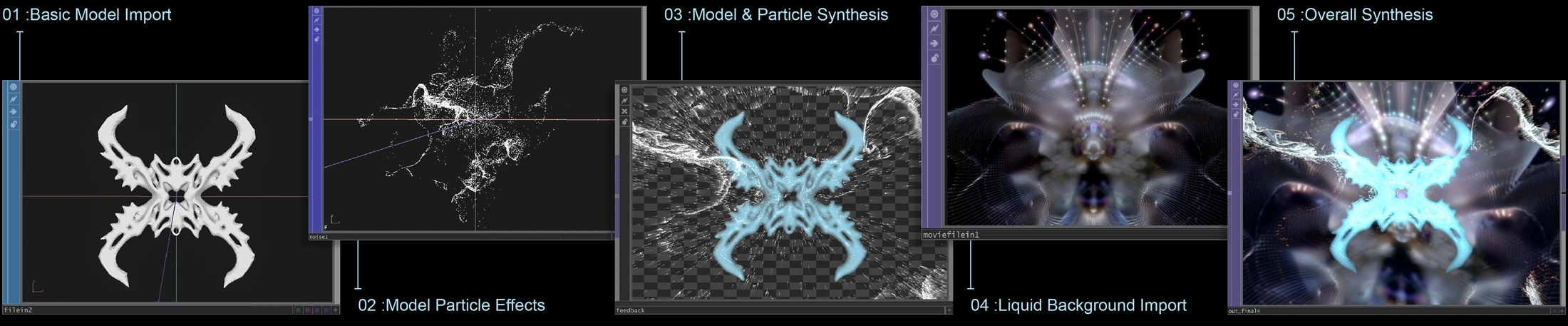Screen dimensions: 1568x326
Task: Click the final composite in out_final4 viewer
Action: coord(1401,193)
